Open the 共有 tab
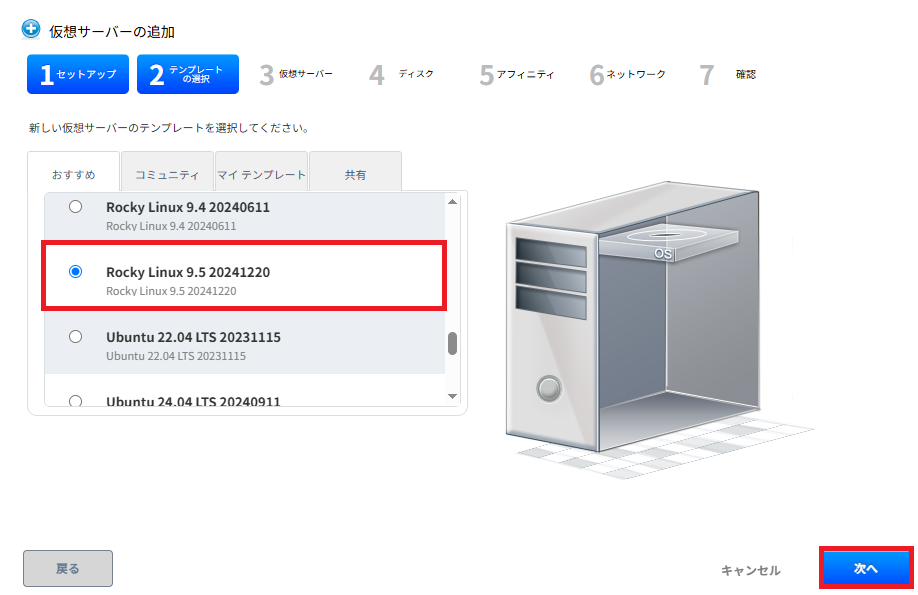This screenshot has width=918, height=595. click(x=355, y=174)
